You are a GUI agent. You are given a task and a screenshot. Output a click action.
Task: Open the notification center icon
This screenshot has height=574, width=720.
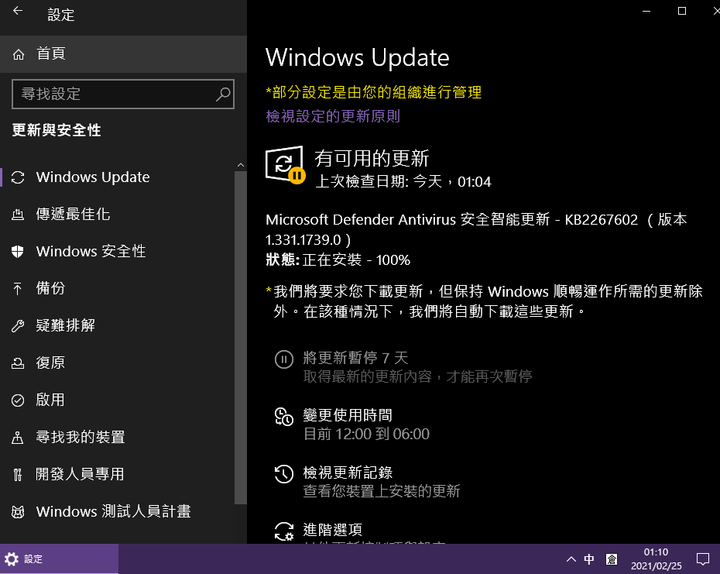[702, 559]
